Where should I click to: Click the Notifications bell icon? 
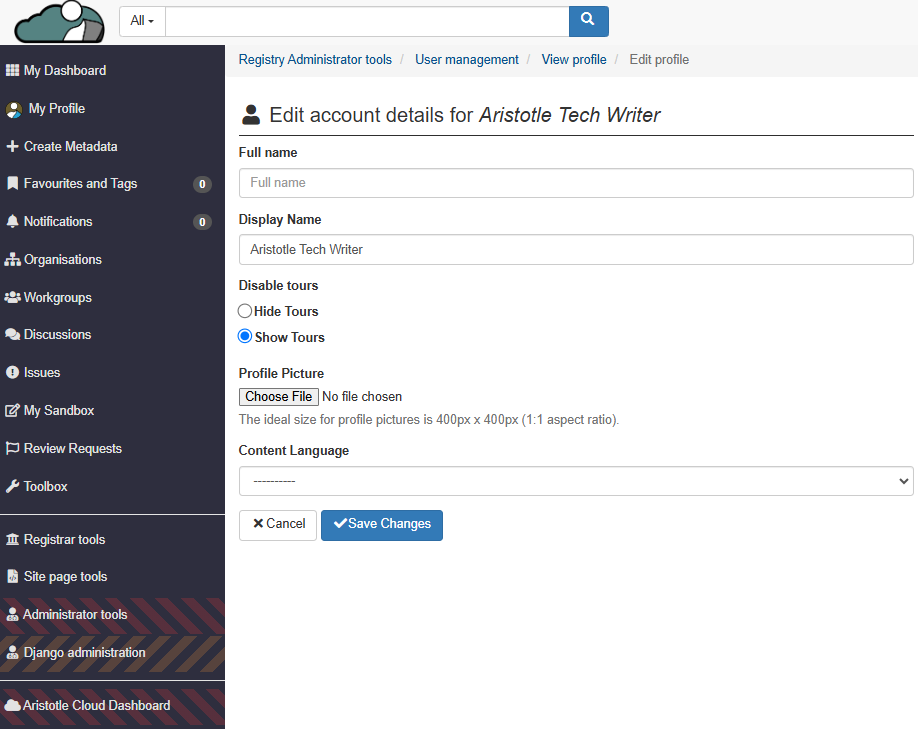point(12,222)
